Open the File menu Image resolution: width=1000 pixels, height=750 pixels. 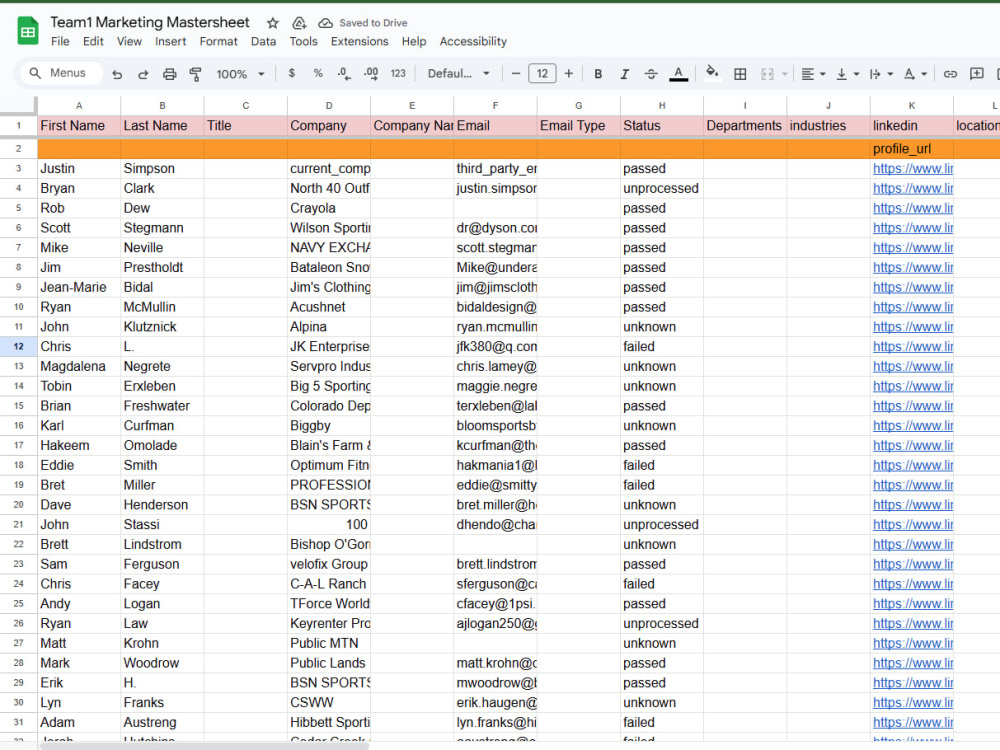[x=60, y=41]
